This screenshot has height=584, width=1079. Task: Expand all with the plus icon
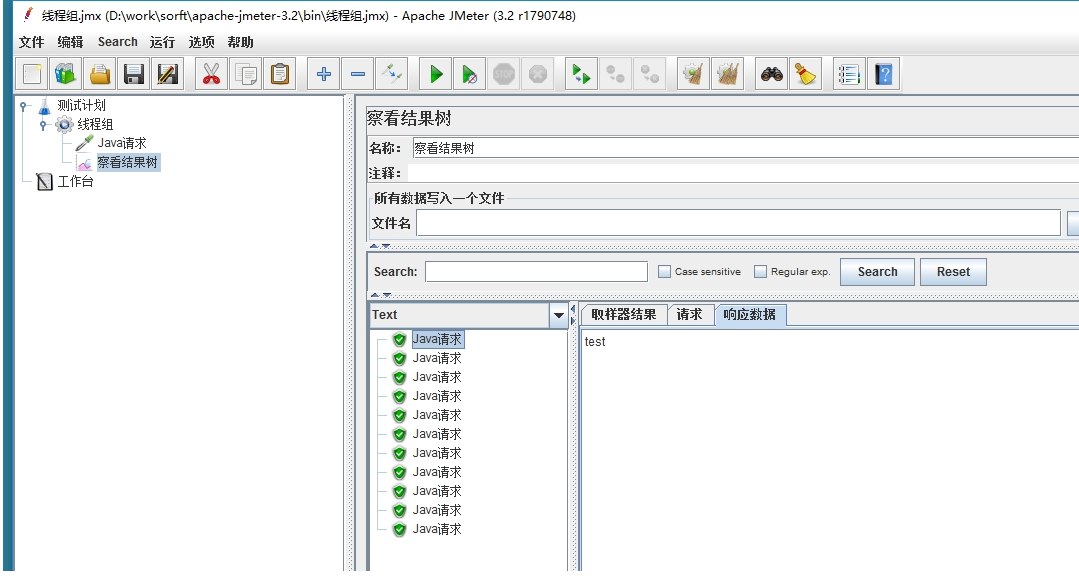coord(323,74)
